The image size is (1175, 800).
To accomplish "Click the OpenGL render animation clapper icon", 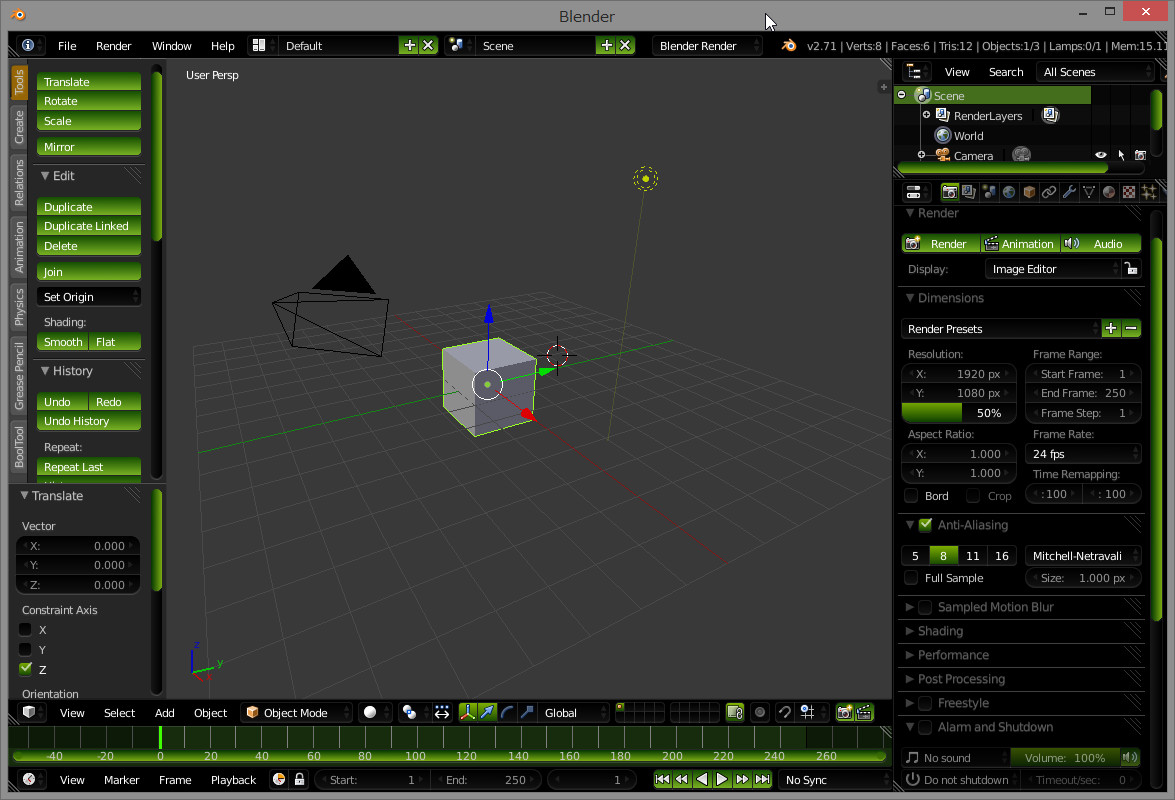I will point(864,712).
